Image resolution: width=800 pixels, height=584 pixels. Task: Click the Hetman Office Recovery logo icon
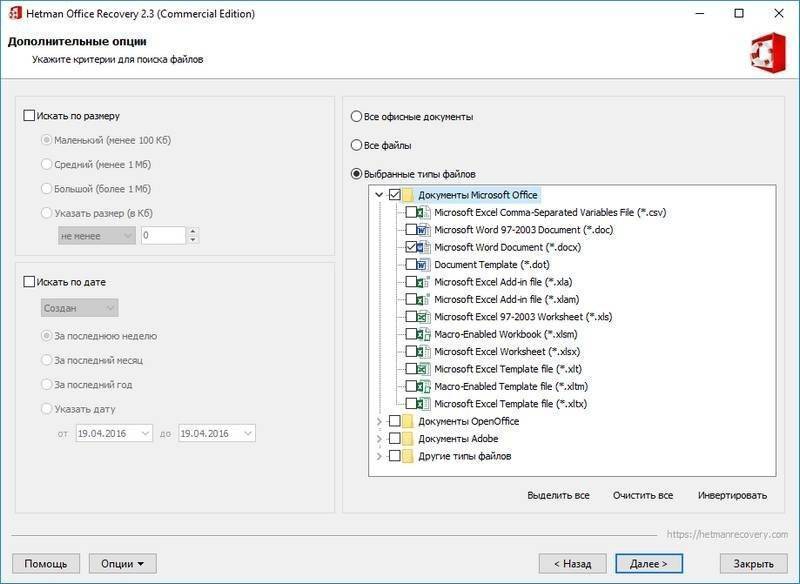(x=767, y=51)
